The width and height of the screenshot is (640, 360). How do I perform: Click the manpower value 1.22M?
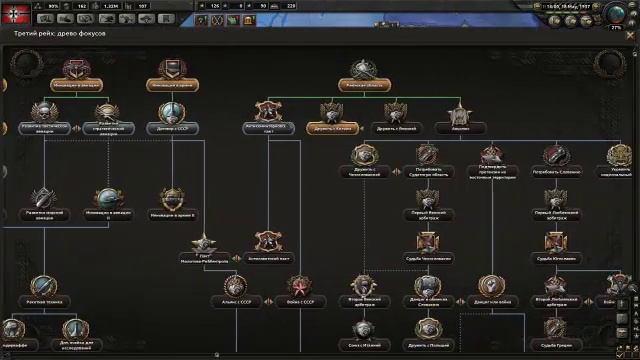coord(110,6)
